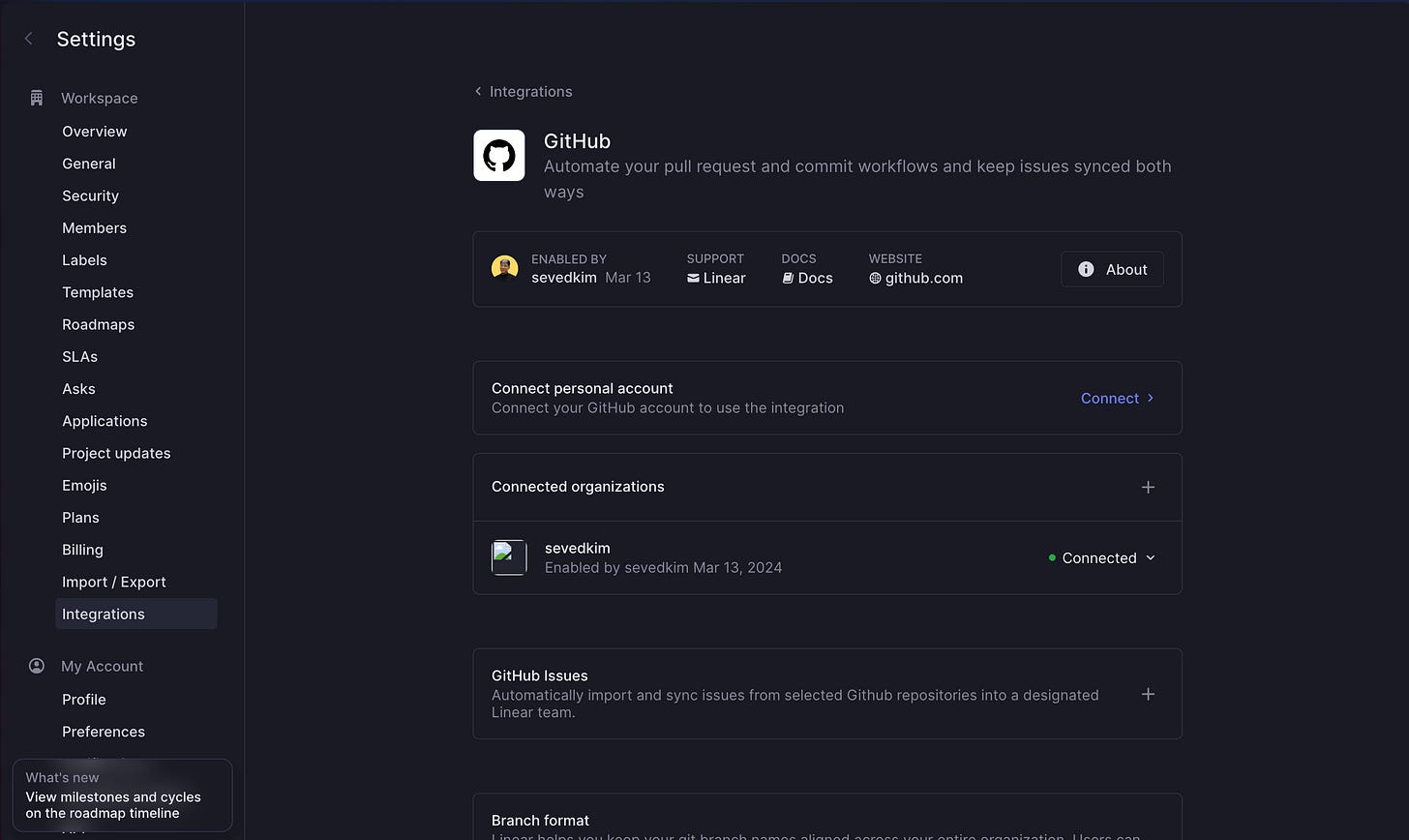Visit github.com website link
This screenshot has width=1409, height=840.
915,278
